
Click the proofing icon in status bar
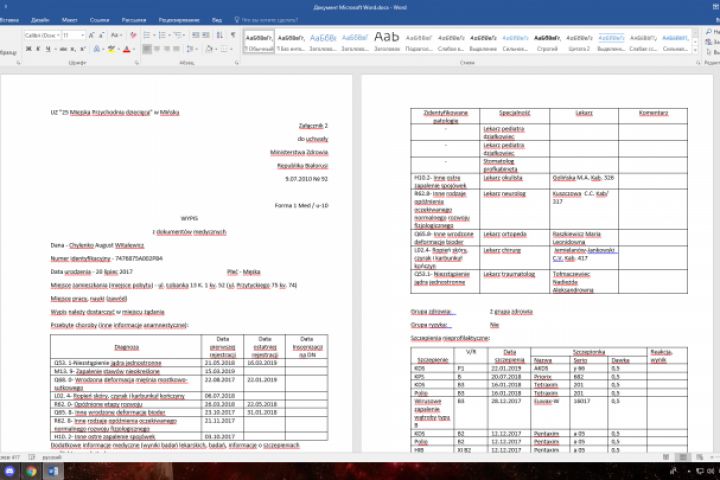pos(31,457)
